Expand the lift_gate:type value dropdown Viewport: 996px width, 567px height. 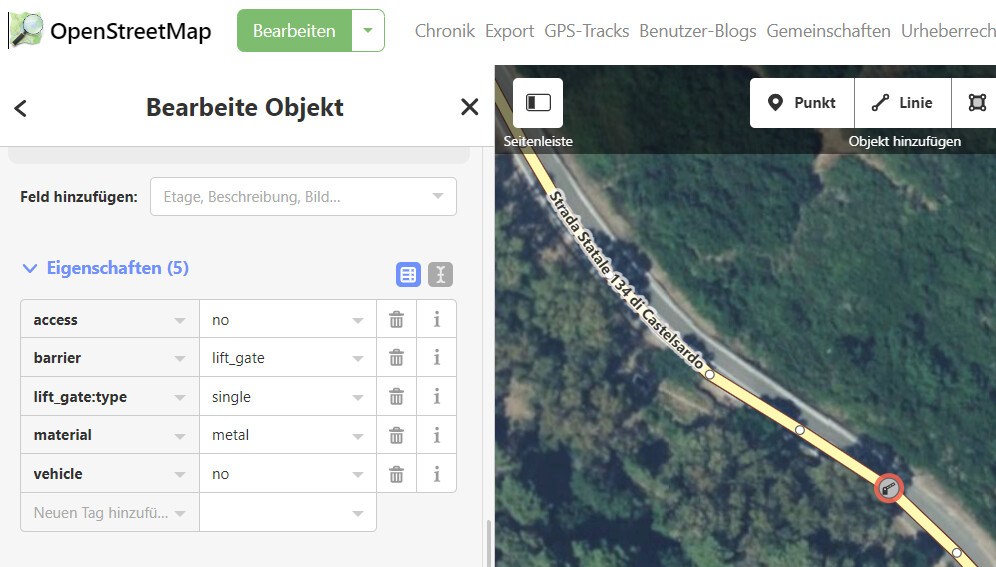point(357,397)
